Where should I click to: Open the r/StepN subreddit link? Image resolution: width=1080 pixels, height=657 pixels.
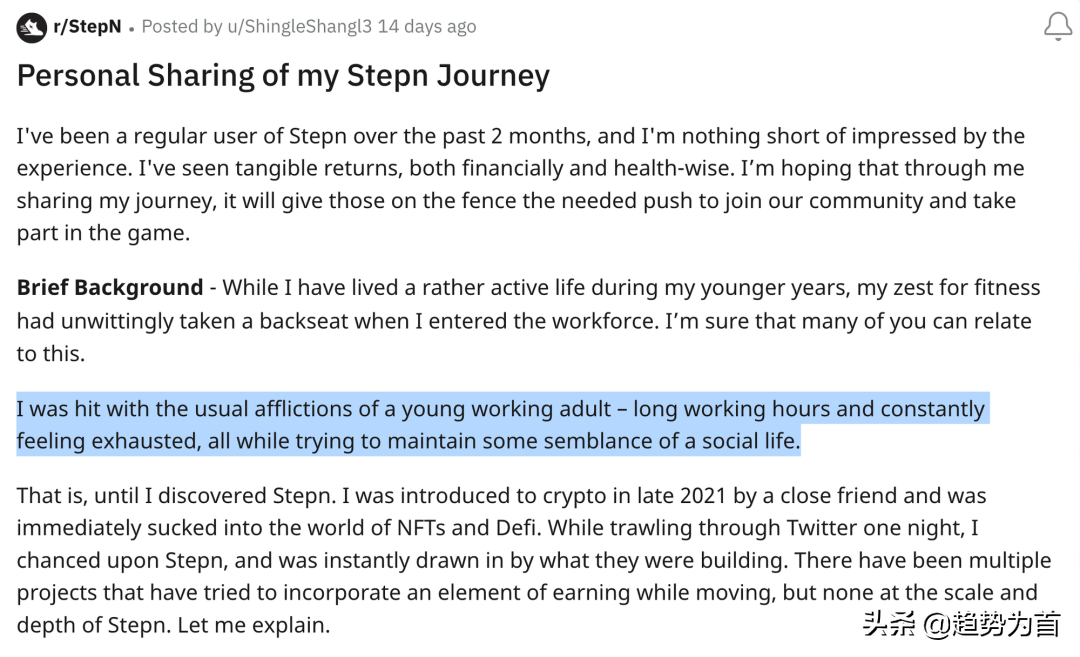(87, 26)
